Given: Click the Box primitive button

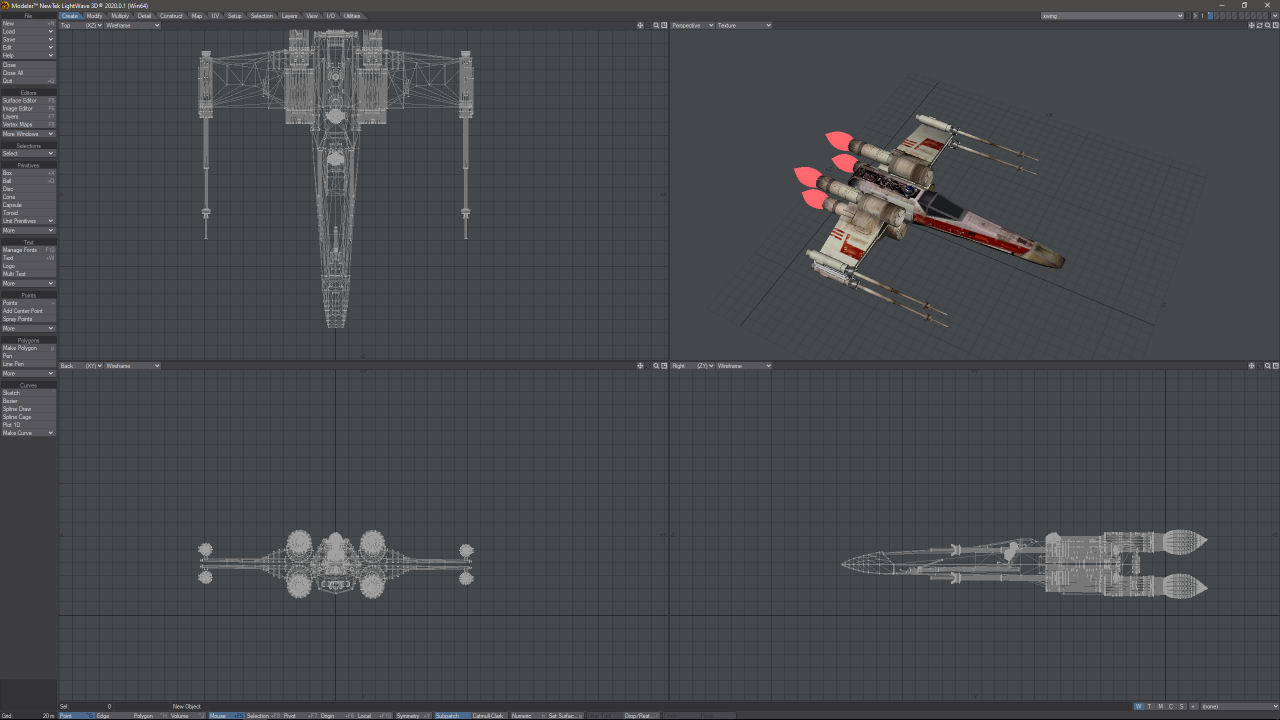Looking at the screenshot, I should pyautogui.click(x=28, y=173).
